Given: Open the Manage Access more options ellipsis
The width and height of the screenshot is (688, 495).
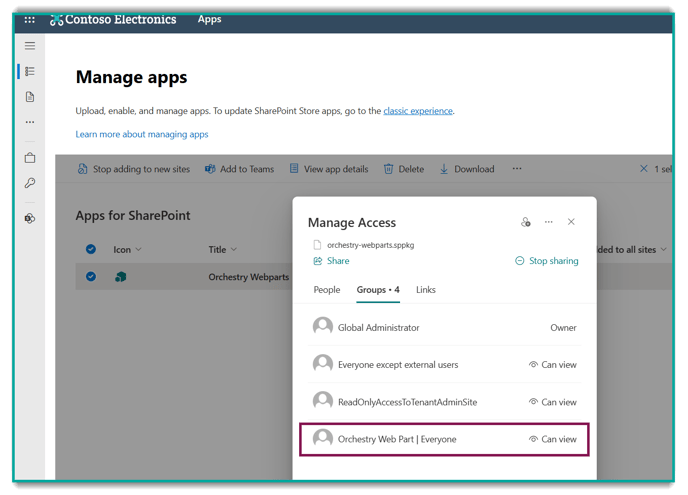Looking at the screenshot, I should [x=548, y=222].
